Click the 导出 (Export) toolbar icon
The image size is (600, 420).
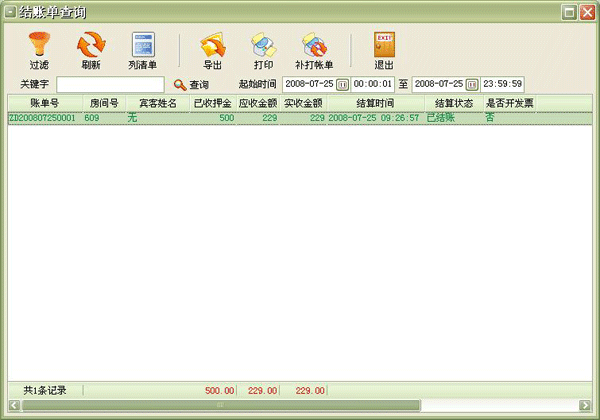point(212,45)
